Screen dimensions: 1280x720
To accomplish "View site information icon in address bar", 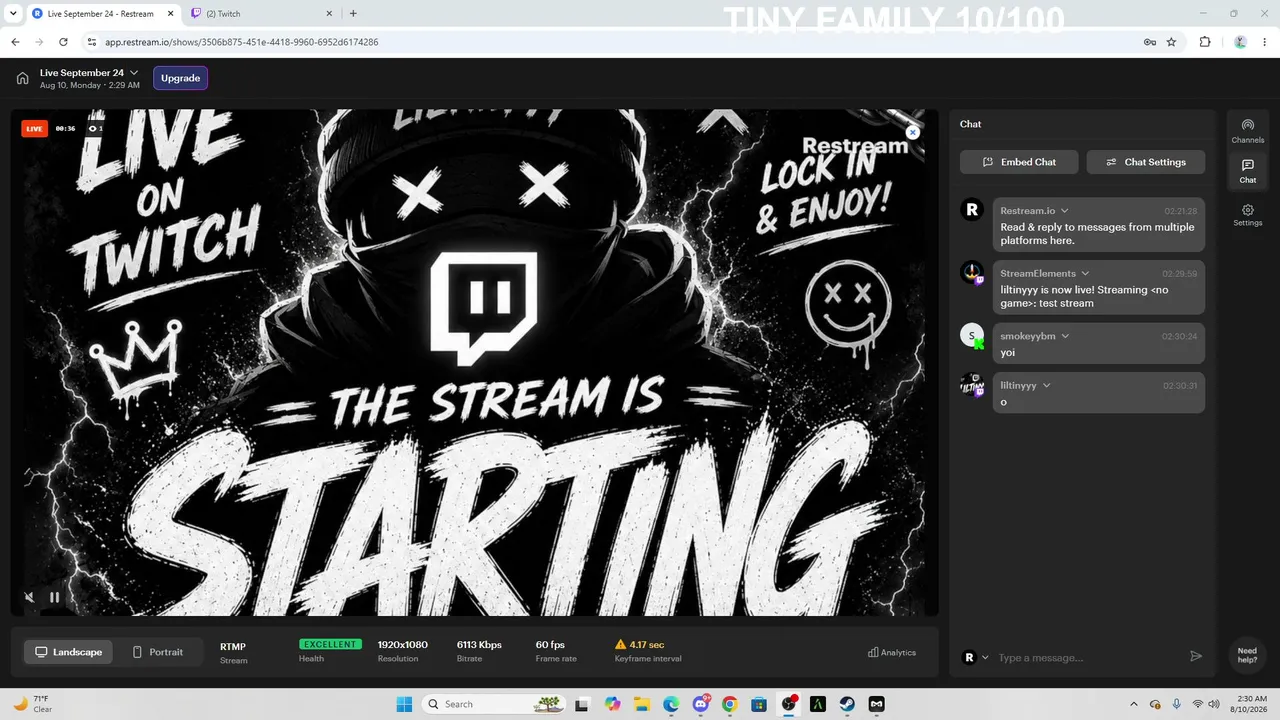I will [92, 42].
